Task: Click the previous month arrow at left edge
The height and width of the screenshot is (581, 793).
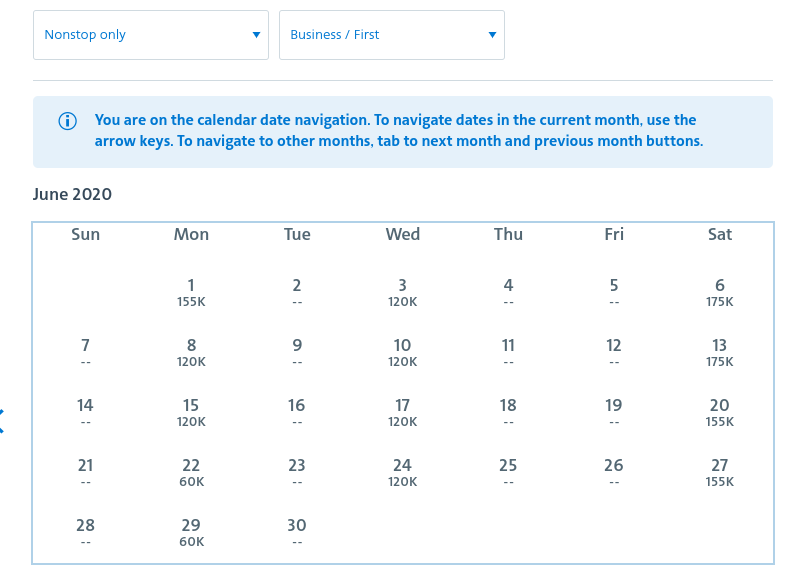Action: pyautogui.click(x=2, y=421)
